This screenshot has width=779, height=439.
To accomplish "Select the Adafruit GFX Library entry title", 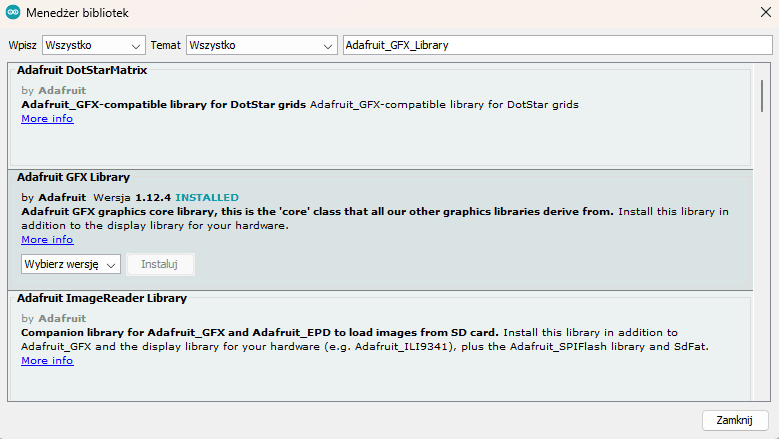I will [x=73, y=177].
